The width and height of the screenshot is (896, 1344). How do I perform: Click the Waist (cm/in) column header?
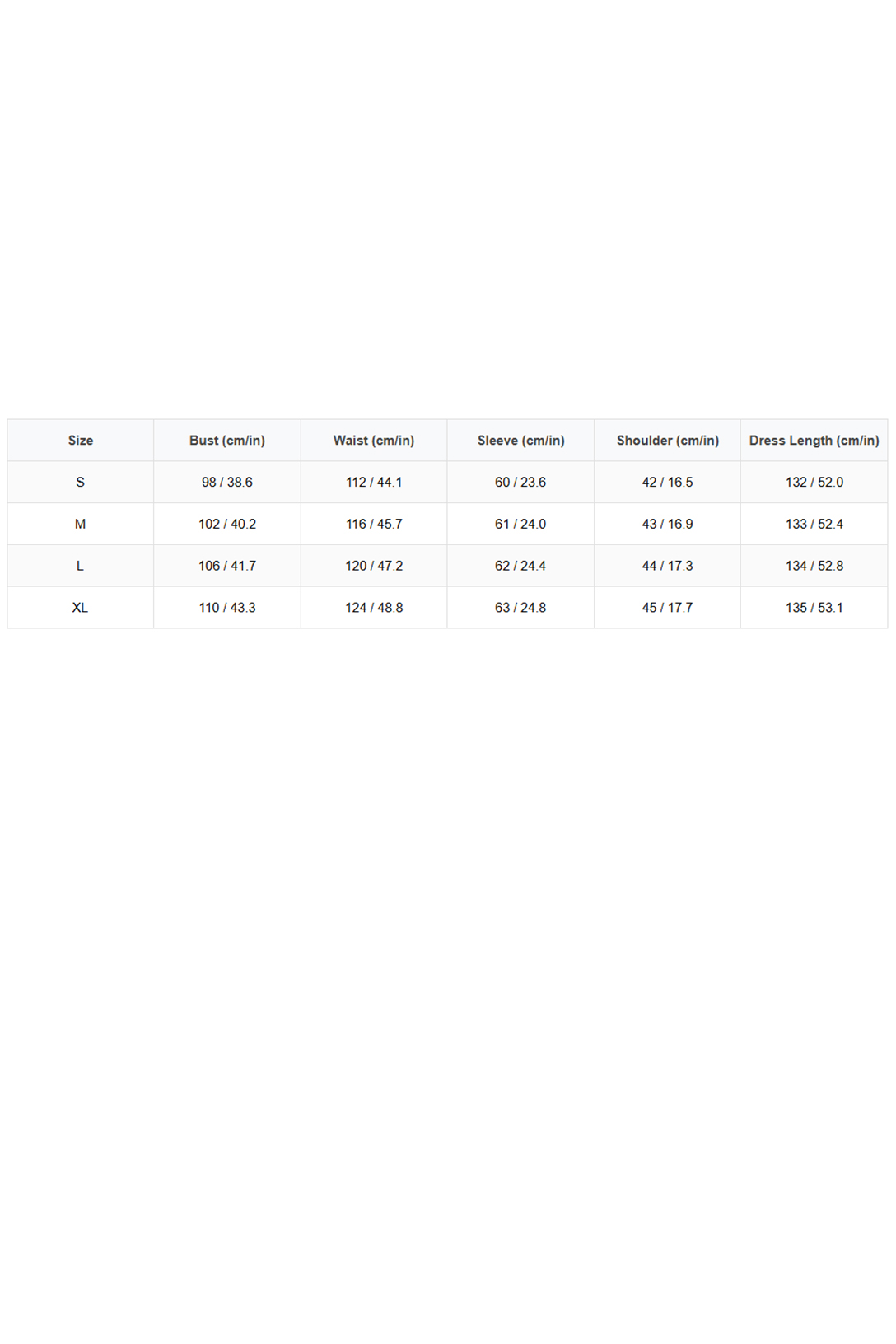click(374, 441)
